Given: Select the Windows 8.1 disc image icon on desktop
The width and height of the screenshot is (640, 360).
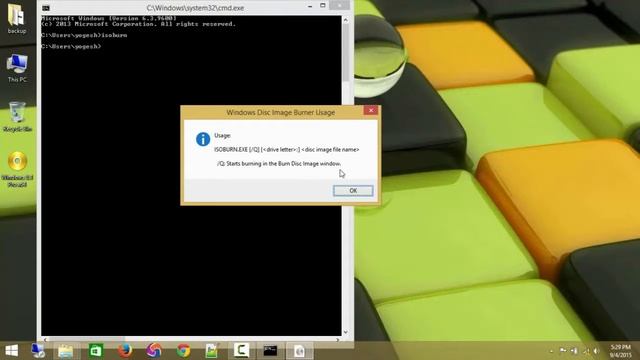Looking at the screenshot, I should (17, 169).
